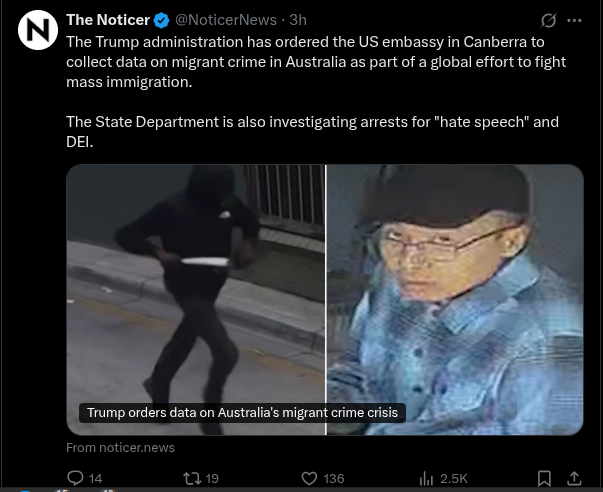
Task: Like the post with heart icon
Action: (309, 478)
